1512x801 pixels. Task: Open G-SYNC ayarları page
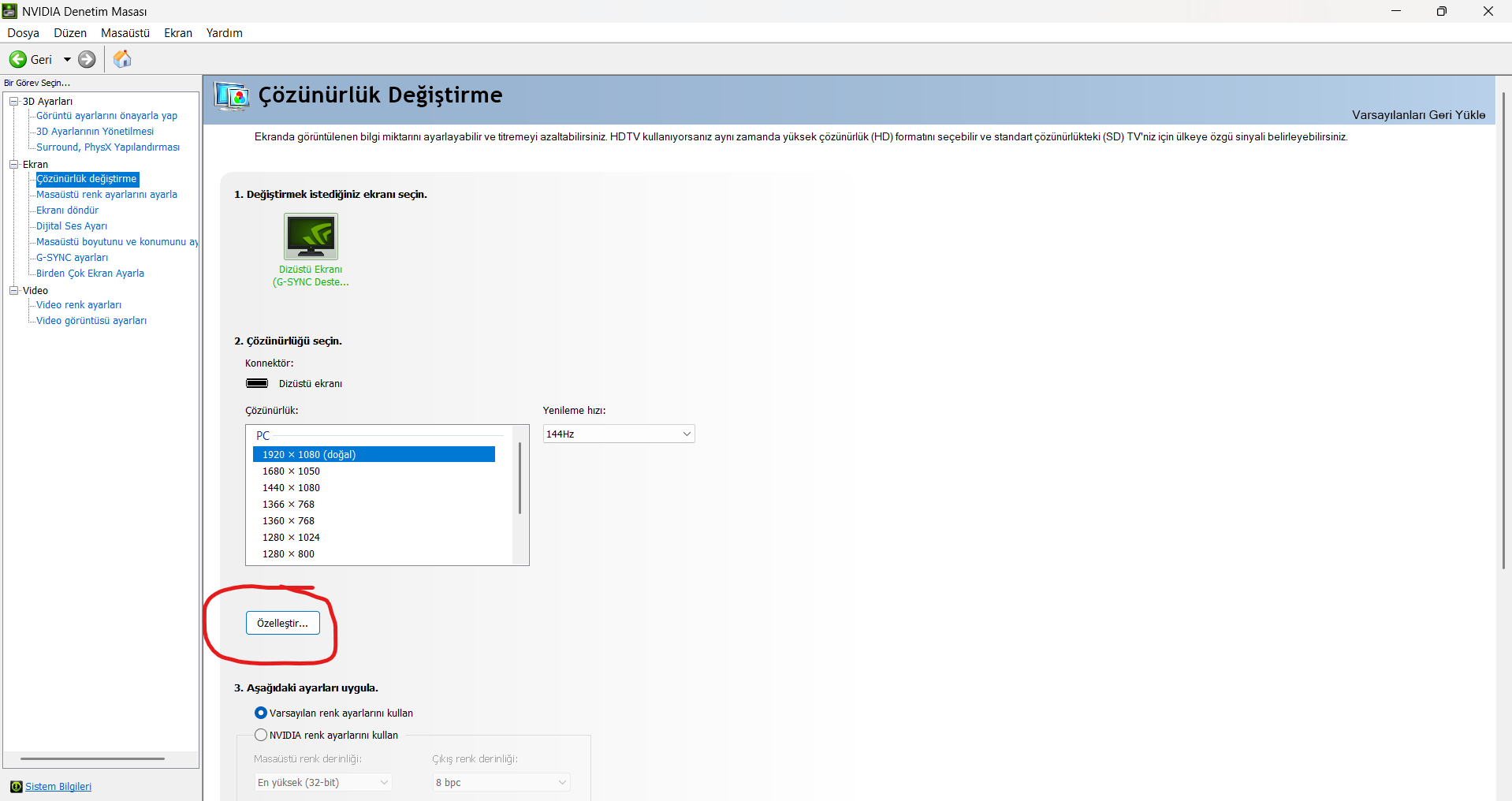[x=72, y=258]
